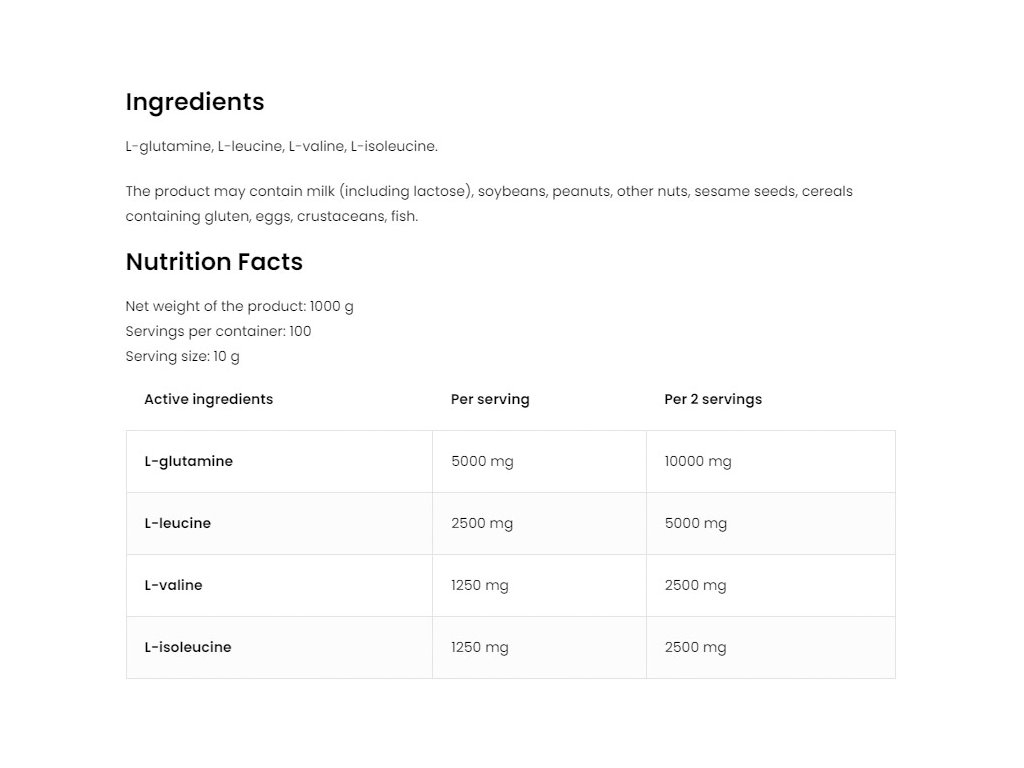Select the L-leucine row label
1024x768 pixels.
(x=177, y=523)
